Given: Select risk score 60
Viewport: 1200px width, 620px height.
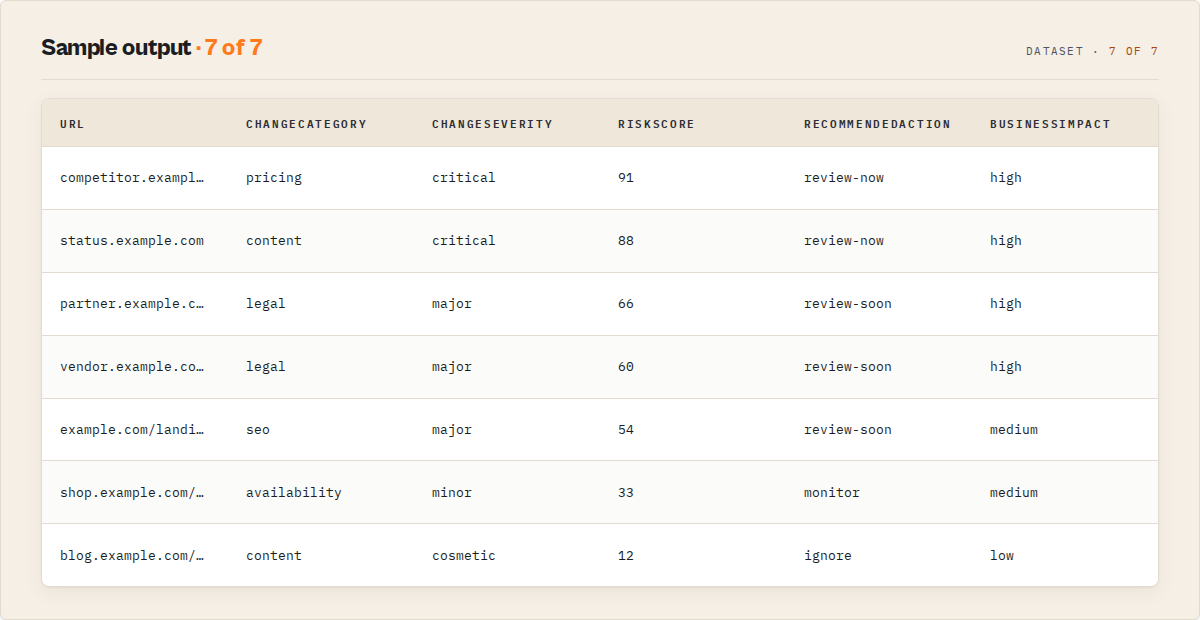Looking at the screenshot, I should pos(626,367).
